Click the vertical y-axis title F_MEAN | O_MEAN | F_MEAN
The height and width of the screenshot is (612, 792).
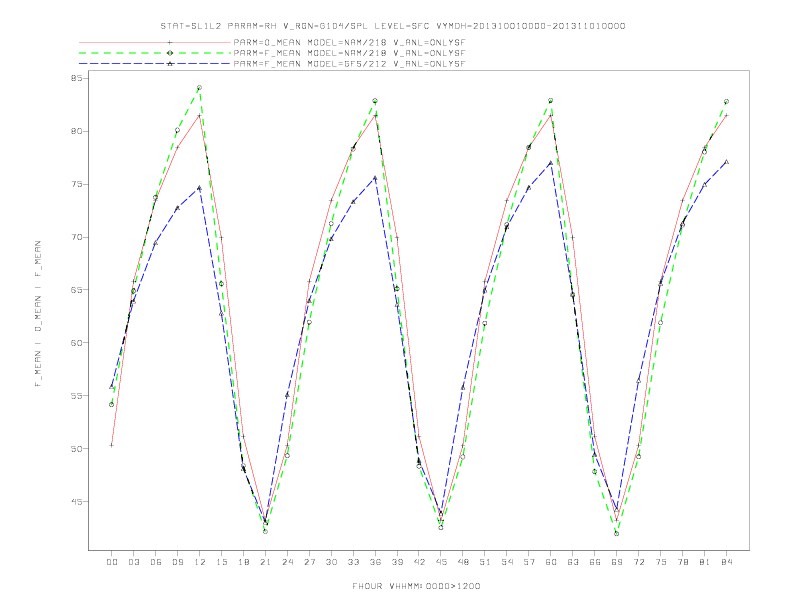pyautogui.click(x=38, y=314)
